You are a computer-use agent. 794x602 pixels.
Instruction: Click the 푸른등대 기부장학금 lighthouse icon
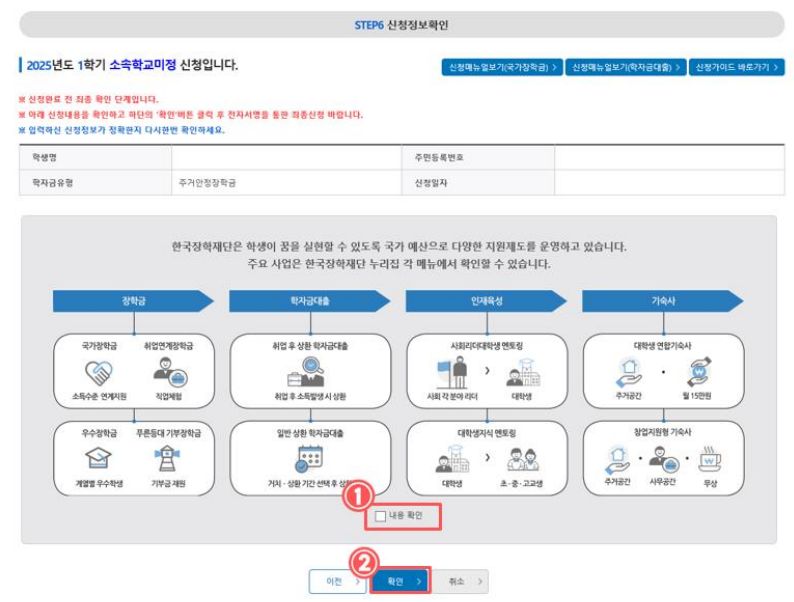[x=167, y=458]
